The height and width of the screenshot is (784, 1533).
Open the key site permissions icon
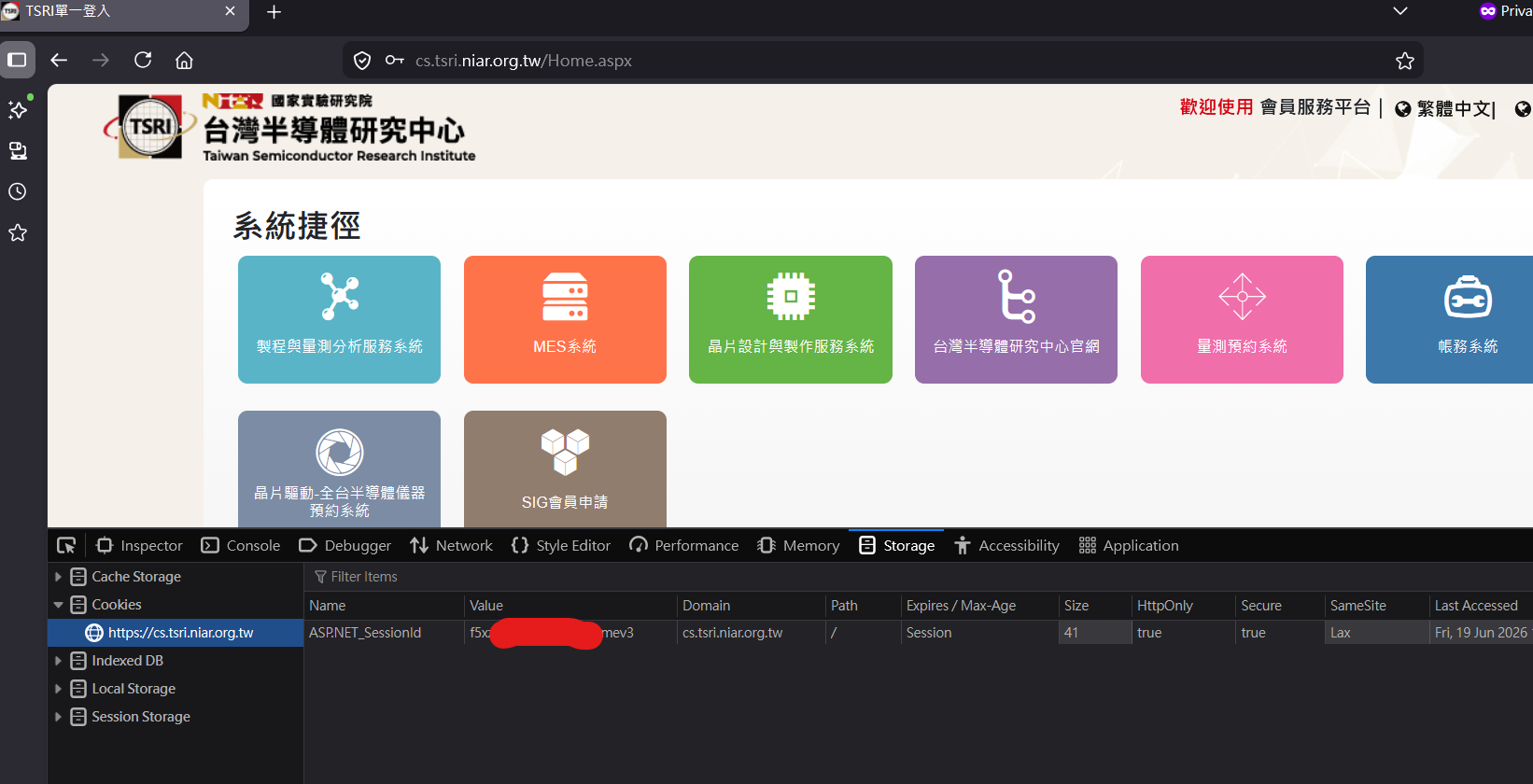pos(395,61)
